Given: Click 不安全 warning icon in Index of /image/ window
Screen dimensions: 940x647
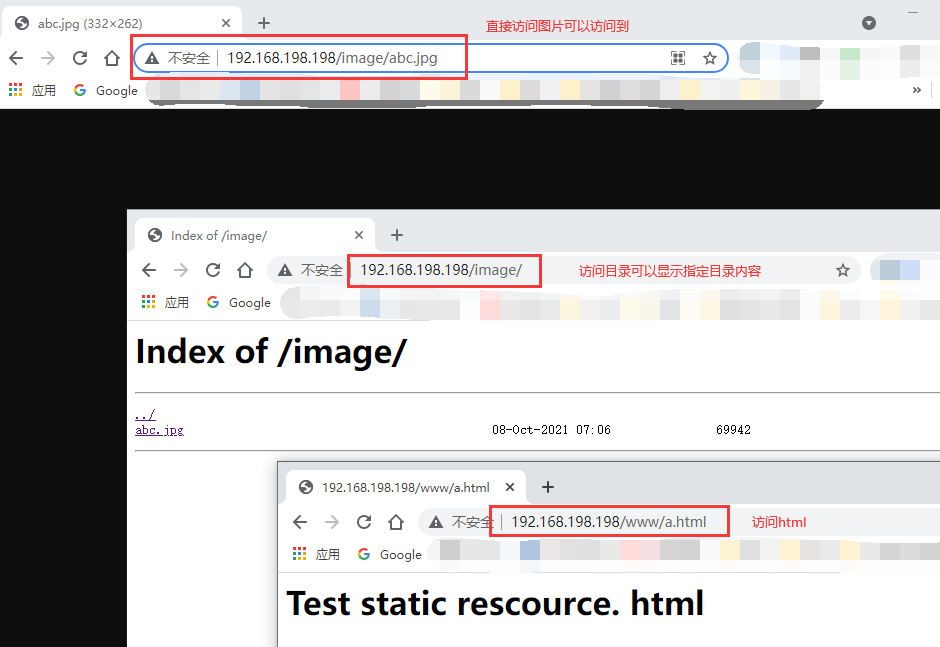Looking at the screenshot, I should 285,270.
